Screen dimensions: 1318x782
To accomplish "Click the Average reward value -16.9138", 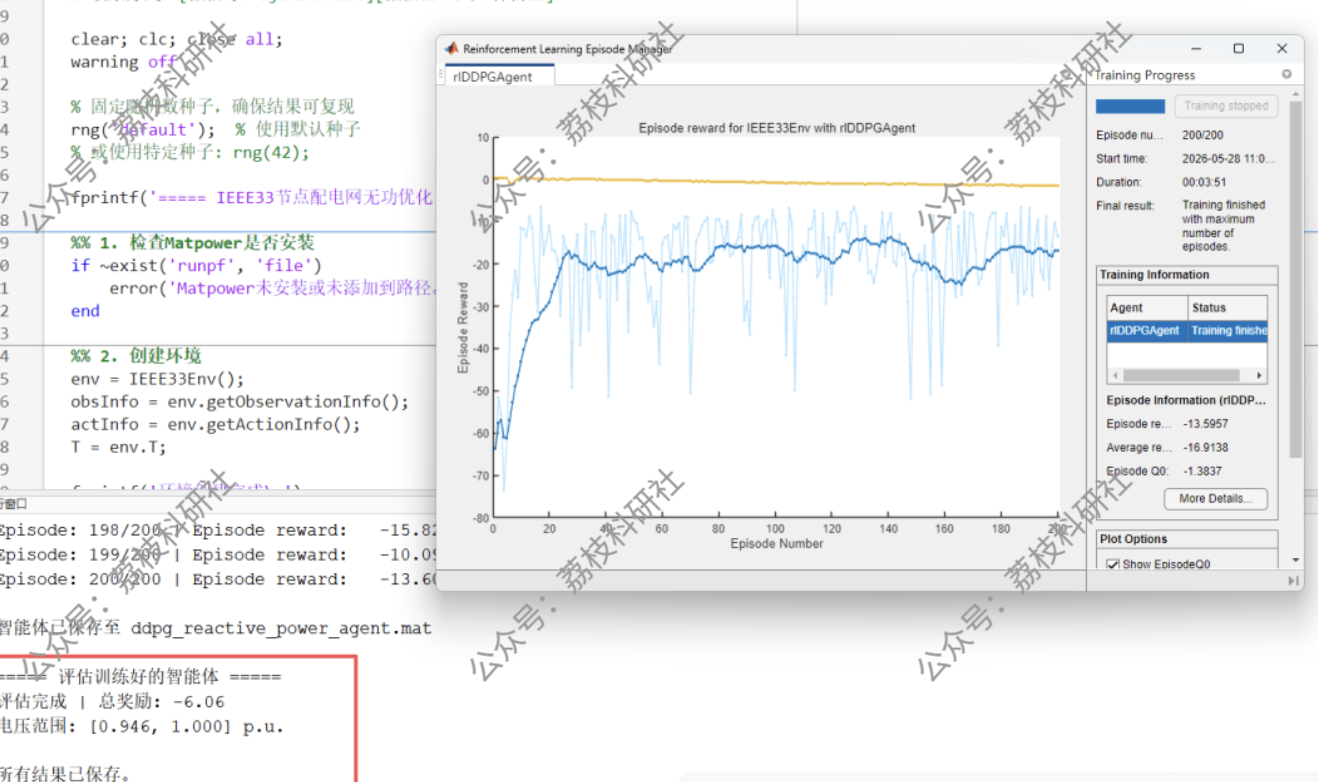I will 1205,448.
